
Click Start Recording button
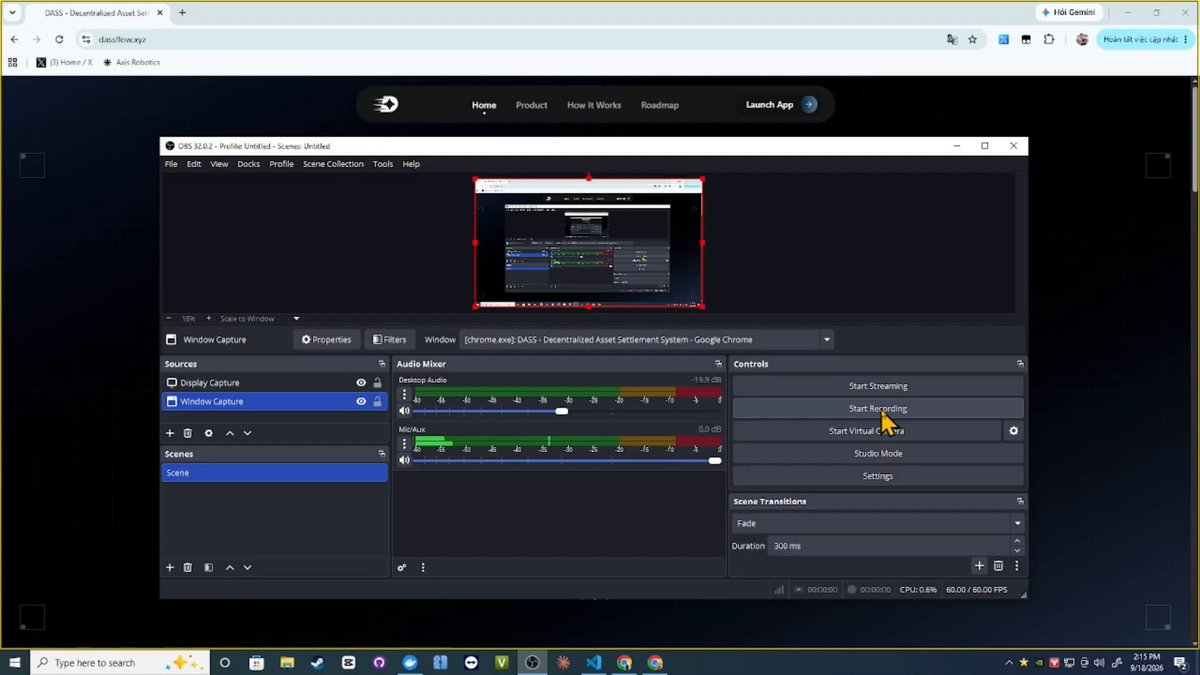coord(878,408)
